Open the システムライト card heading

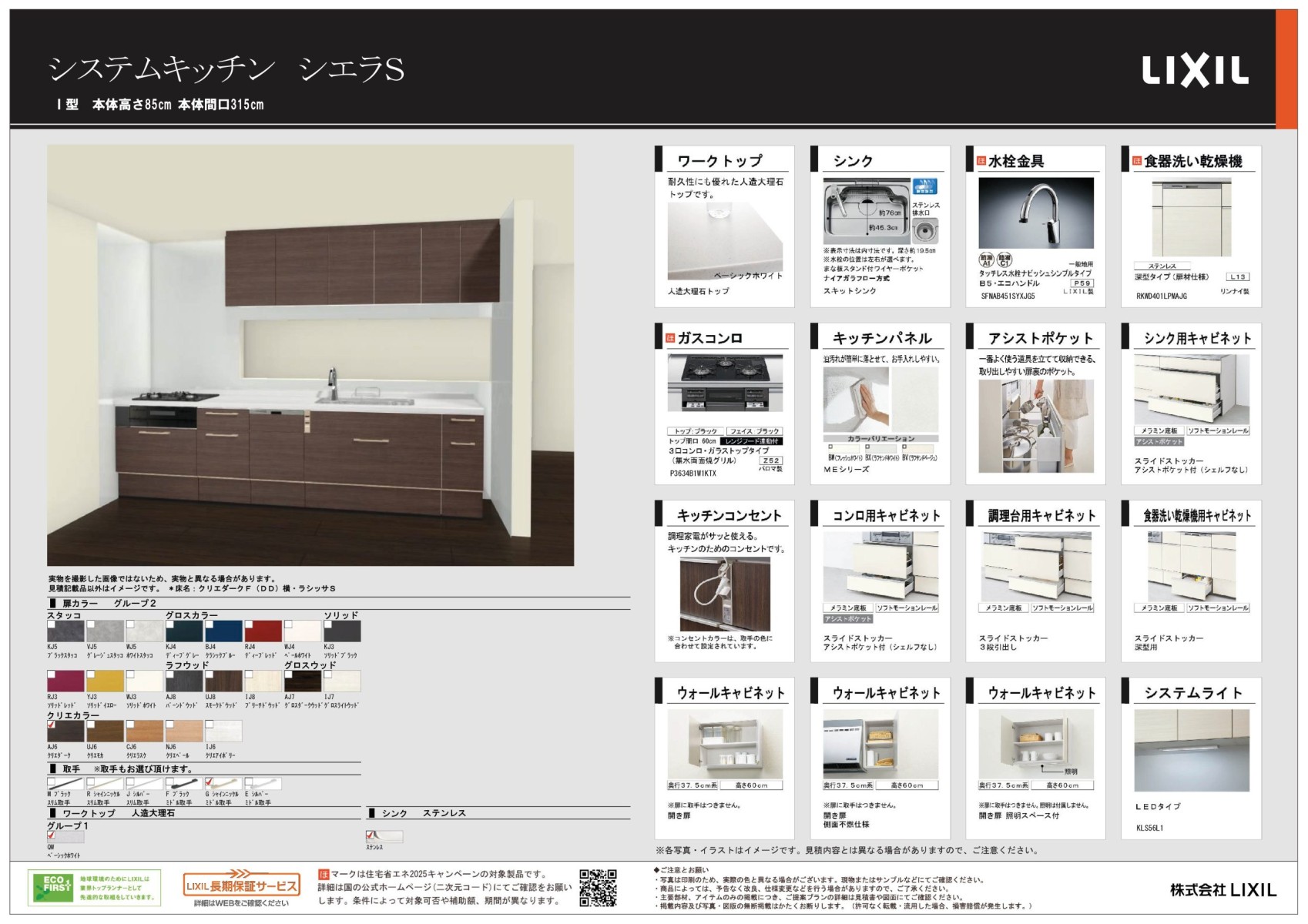tap(1192, 693)
